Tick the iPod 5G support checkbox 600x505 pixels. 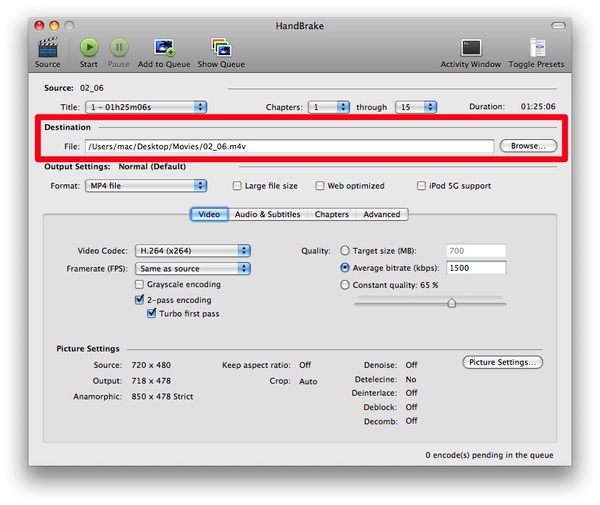click(421, 186)
